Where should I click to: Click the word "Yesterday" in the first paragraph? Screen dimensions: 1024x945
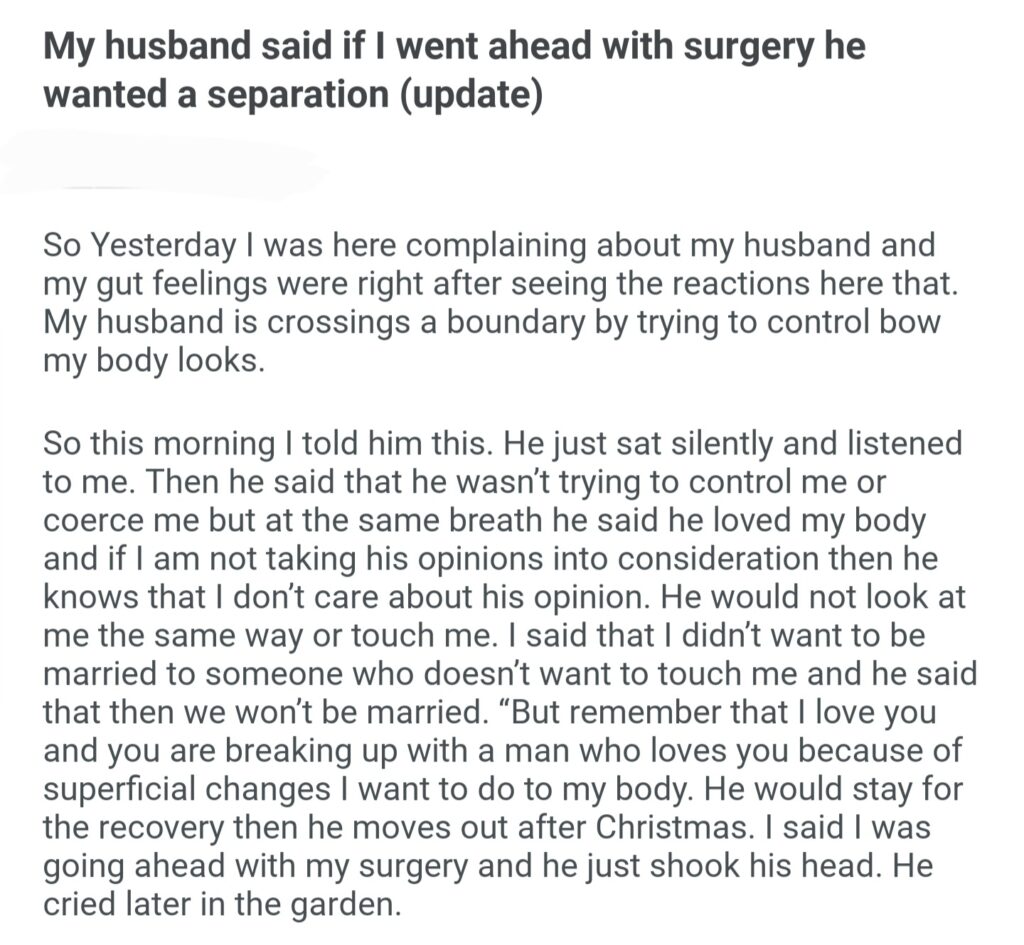click(x=154, y=245)
